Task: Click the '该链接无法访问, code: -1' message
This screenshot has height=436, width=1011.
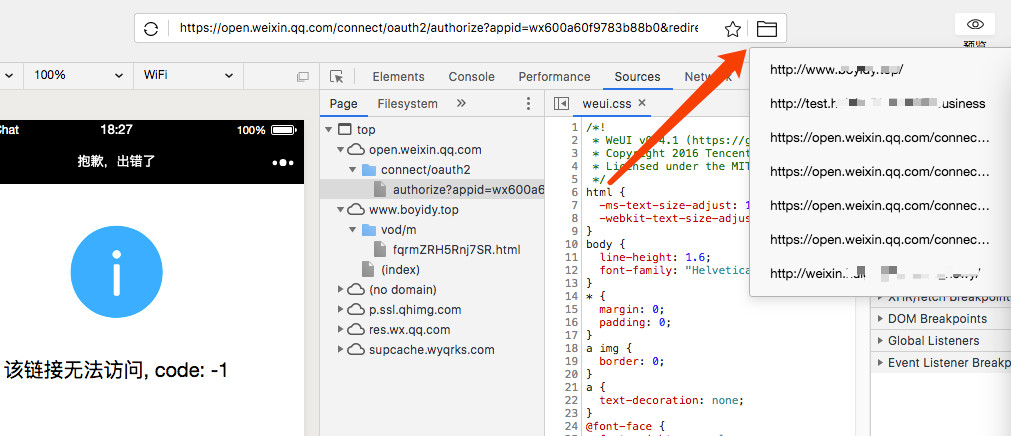Action: (116, 370)
